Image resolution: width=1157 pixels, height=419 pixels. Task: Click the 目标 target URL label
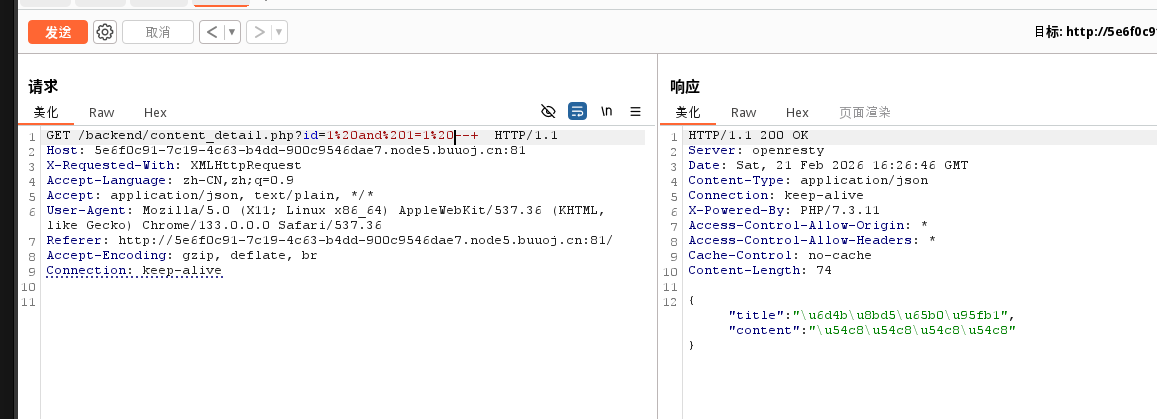tap(1095, 32)
